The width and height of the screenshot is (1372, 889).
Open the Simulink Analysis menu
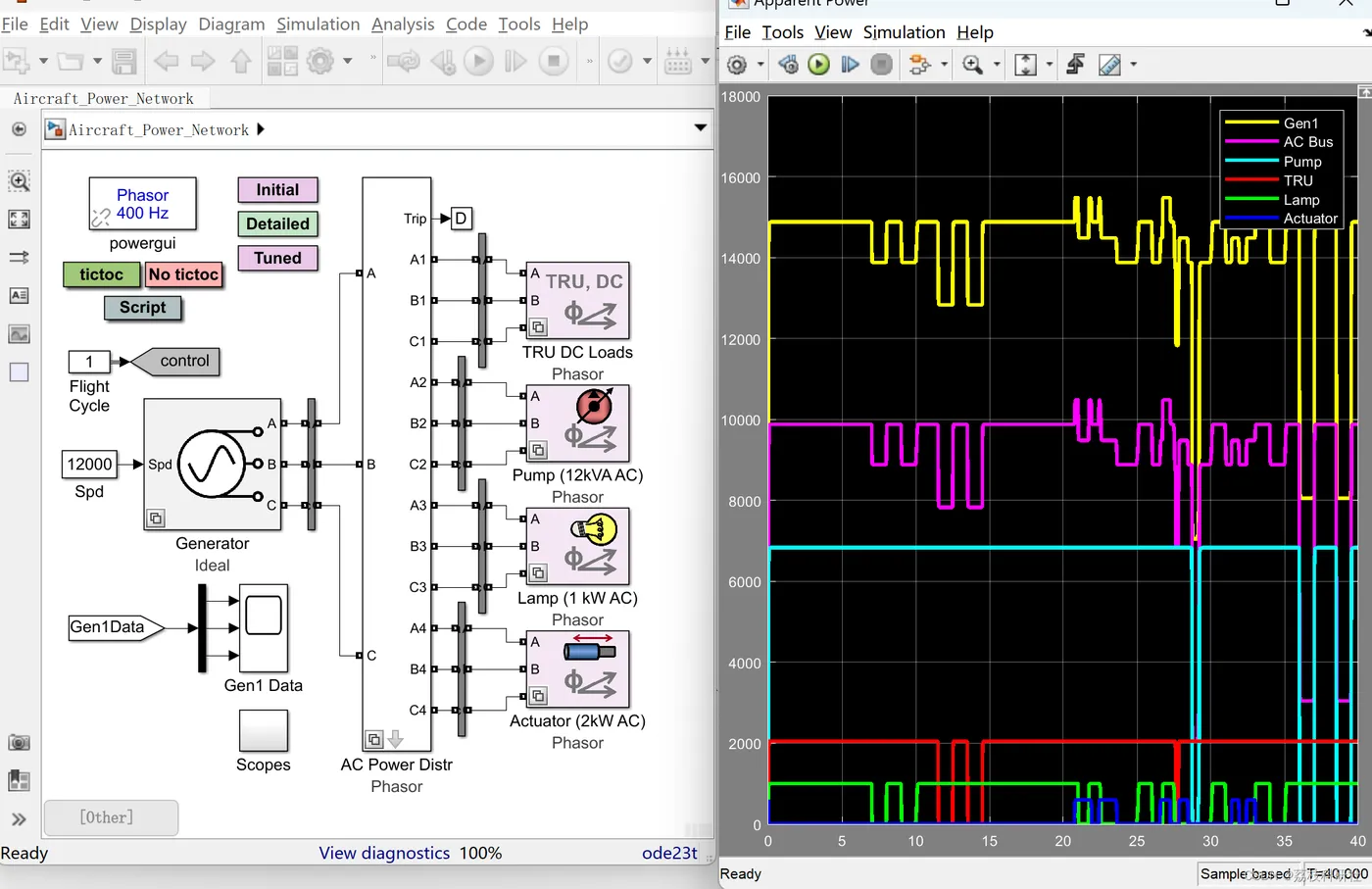[403, 25]
